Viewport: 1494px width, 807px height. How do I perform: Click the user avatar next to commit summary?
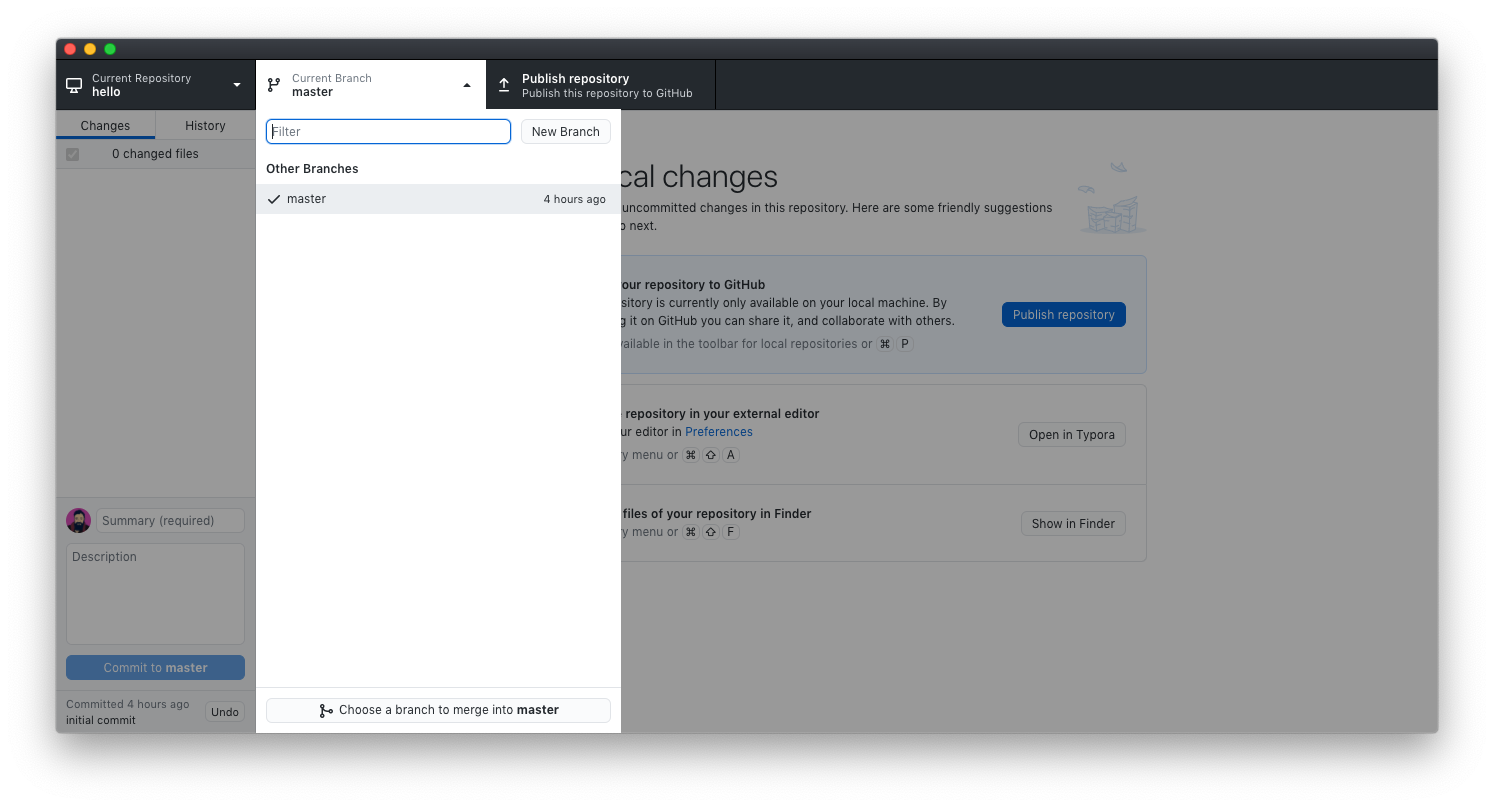[x=78, y=520]
